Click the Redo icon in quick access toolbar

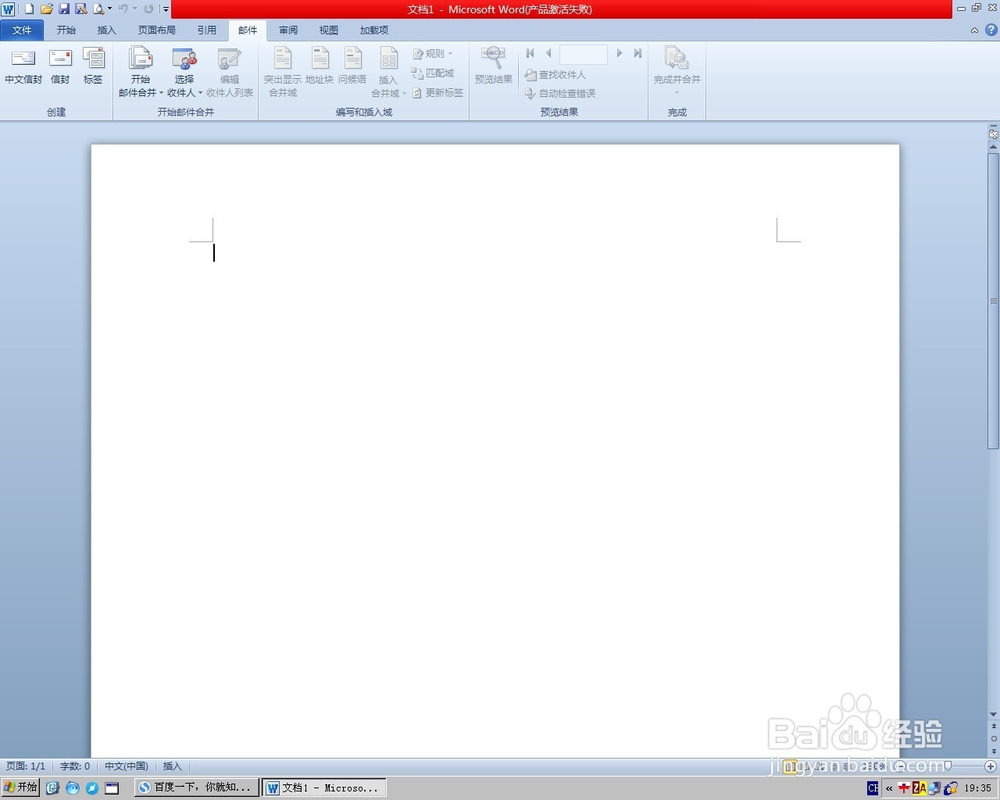149,9
